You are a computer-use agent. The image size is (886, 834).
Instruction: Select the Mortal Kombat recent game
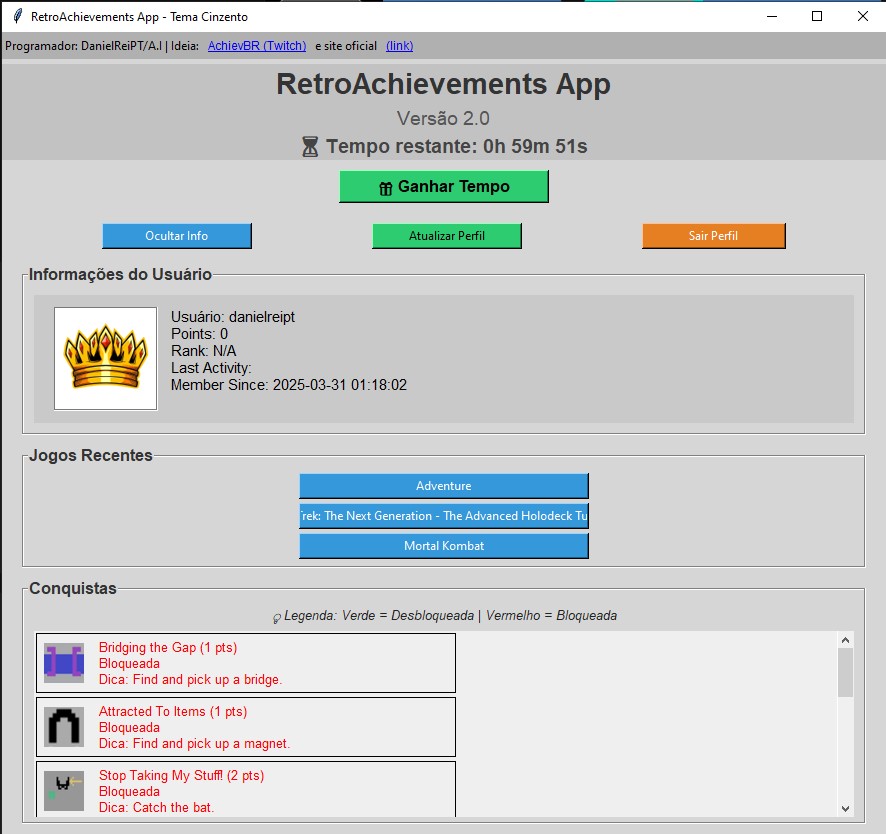(444, 546)
